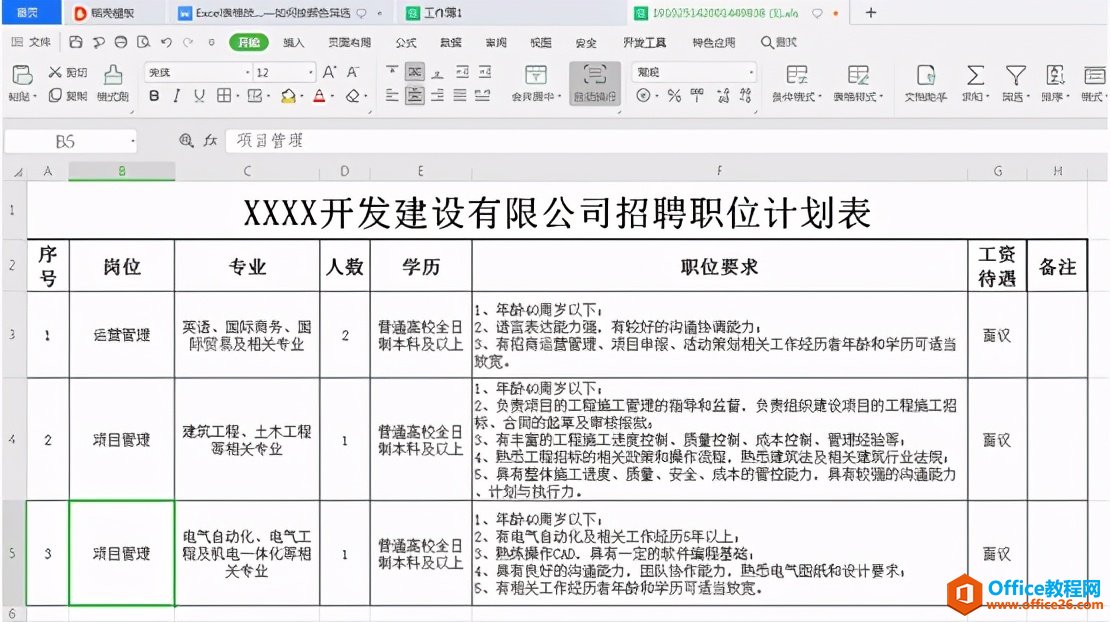Click the eraser Clear formatting icon
1110x622 pixels.
353,96
